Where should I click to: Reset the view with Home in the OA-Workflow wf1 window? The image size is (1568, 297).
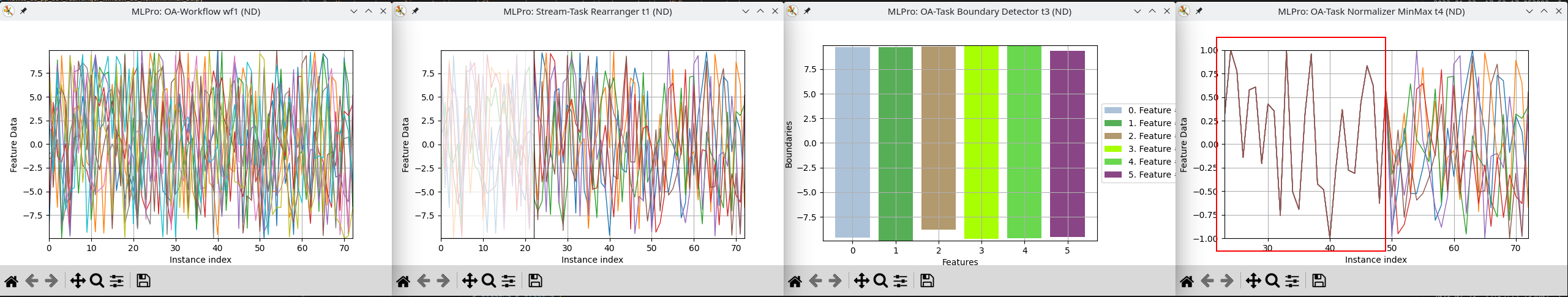(x=11, y=281)
